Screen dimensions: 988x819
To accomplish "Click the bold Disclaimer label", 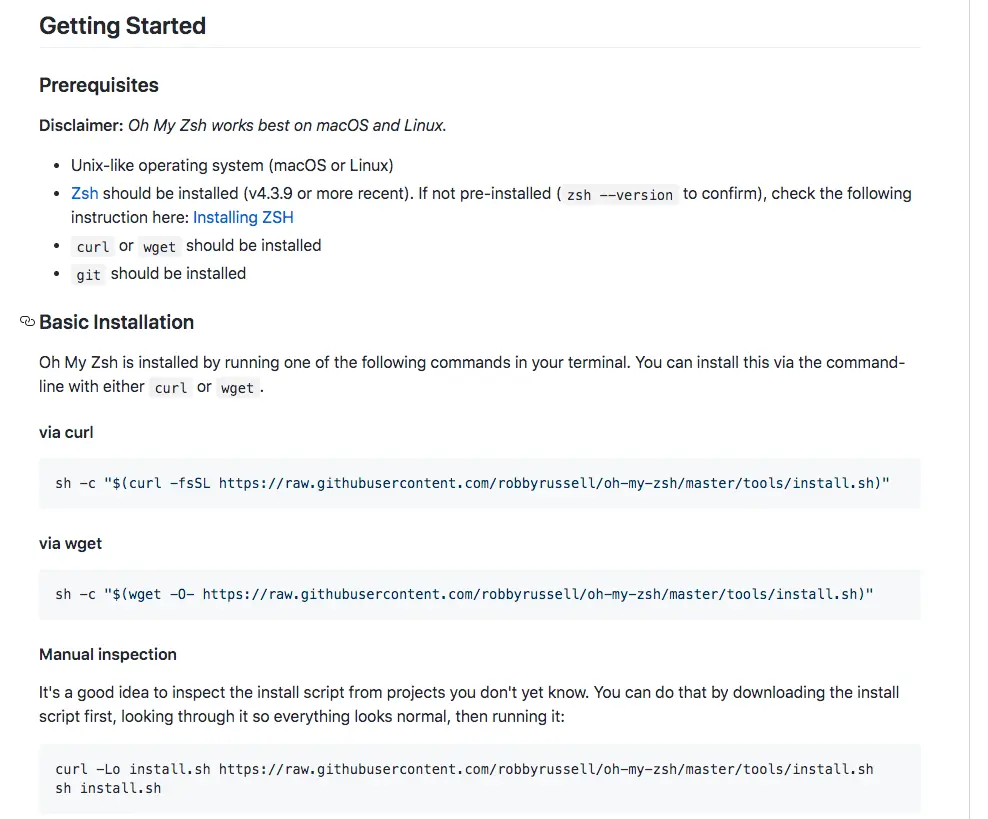I will pyautogui.click(x=80, y=125).
